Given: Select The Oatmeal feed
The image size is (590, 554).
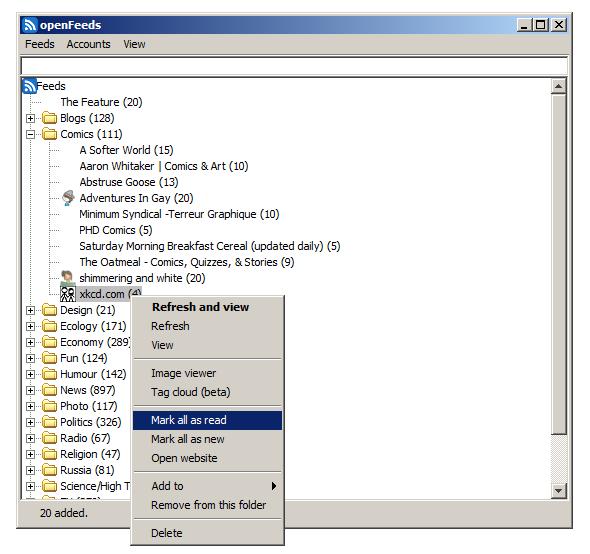Looking at the screenshot, I should [187, 262].
